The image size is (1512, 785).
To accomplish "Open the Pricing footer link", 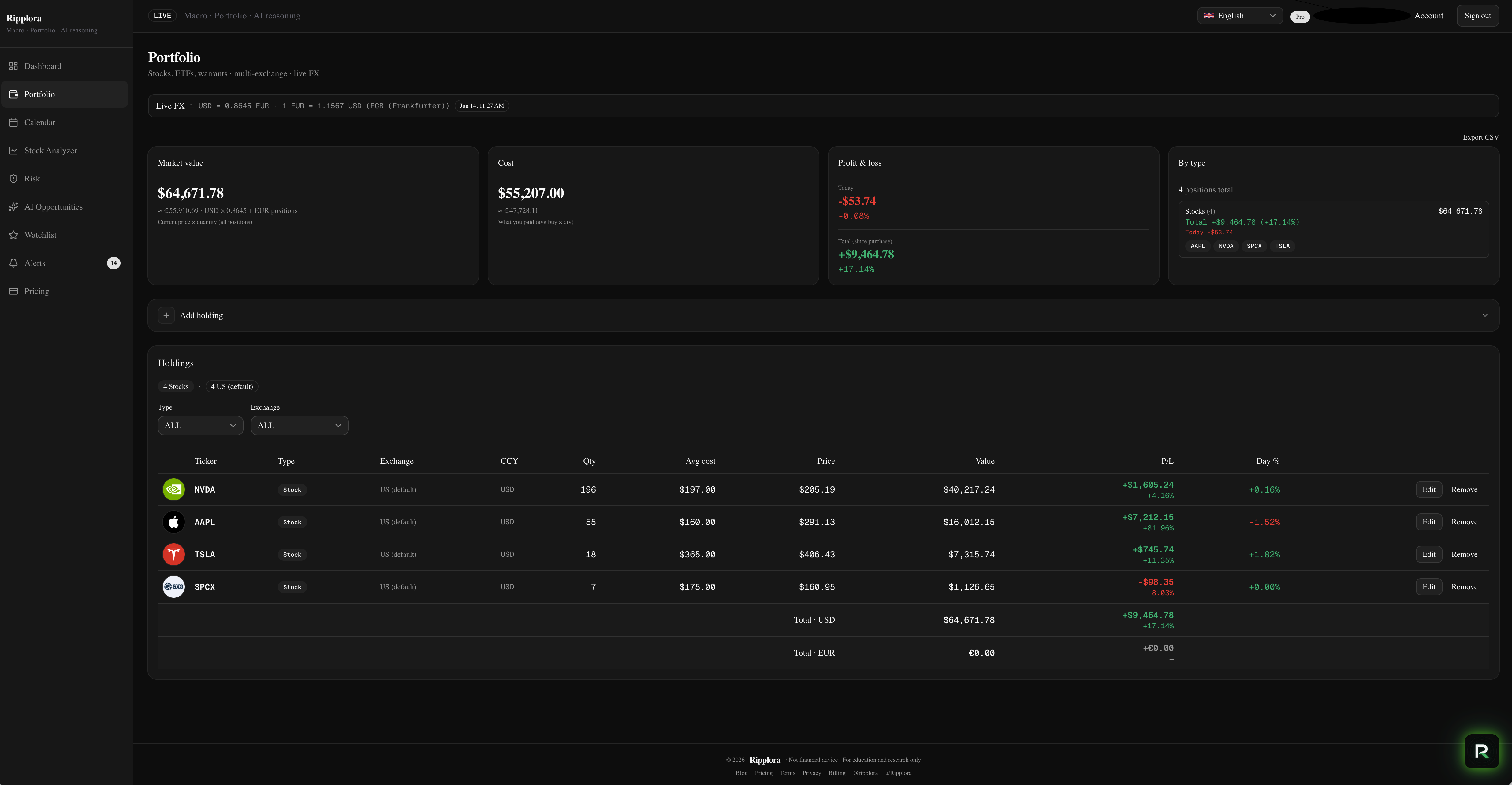I will [x=763, y=773].
